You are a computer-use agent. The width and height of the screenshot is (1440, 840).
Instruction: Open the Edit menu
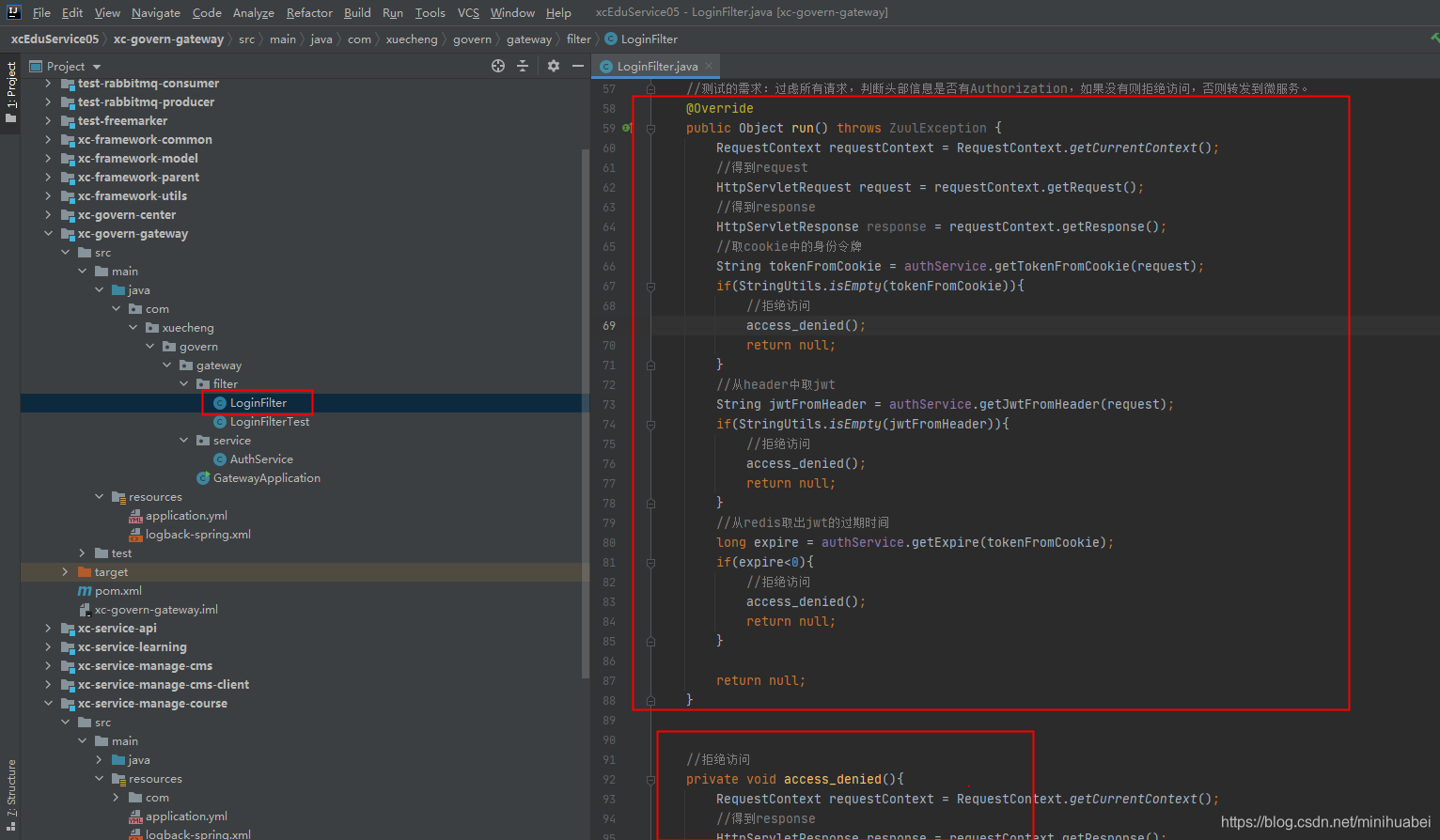(72, 12)
